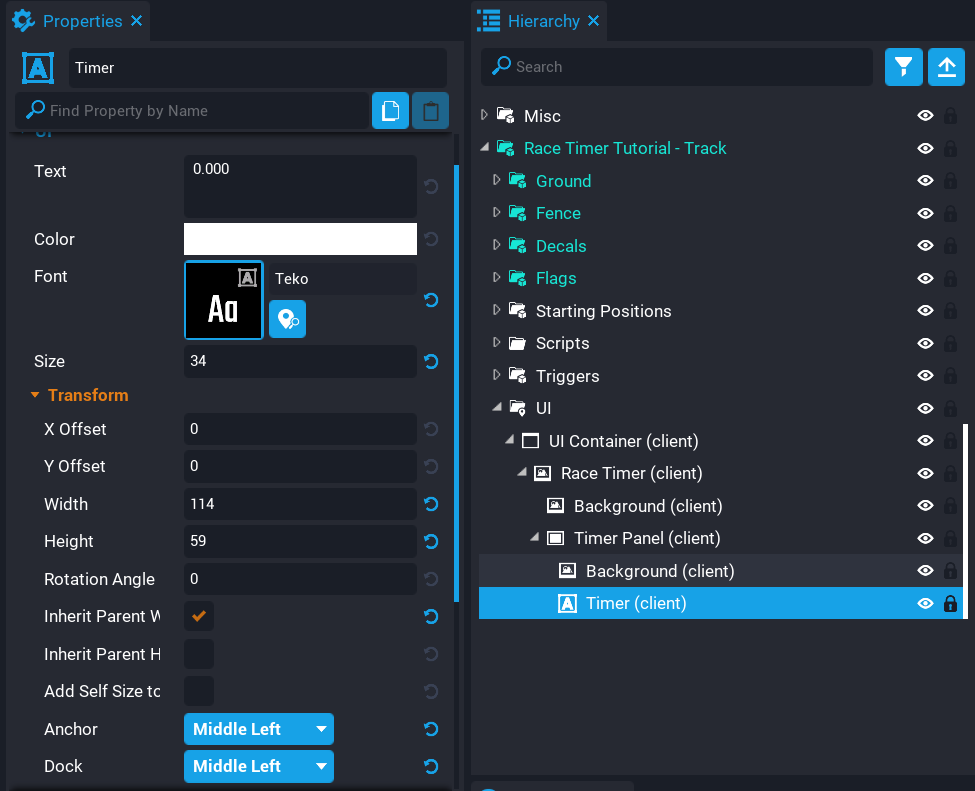Image resolution: width=975 pixels, height=791 pixels.
Task: Reset the Size property to default
Action: tap(431, 361)
